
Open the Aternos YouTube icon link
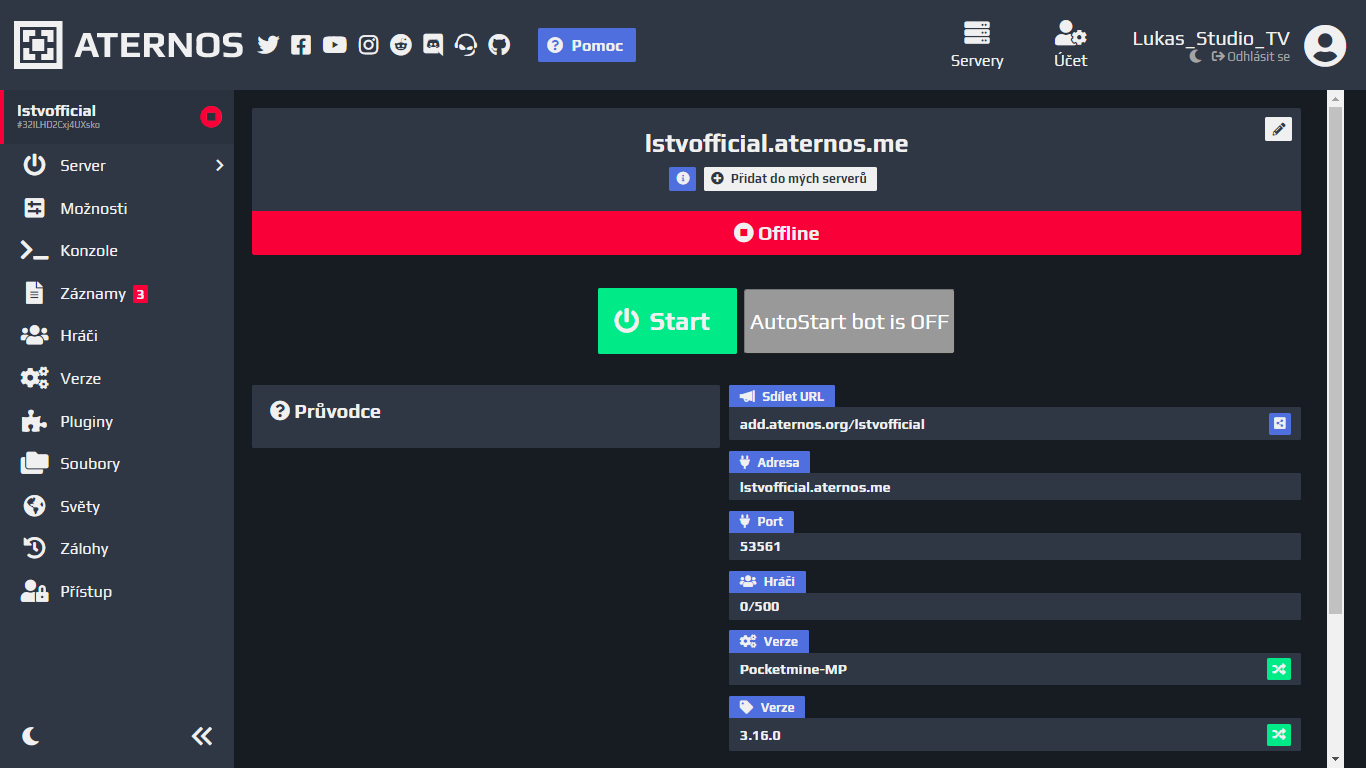(x=335, y=45)
